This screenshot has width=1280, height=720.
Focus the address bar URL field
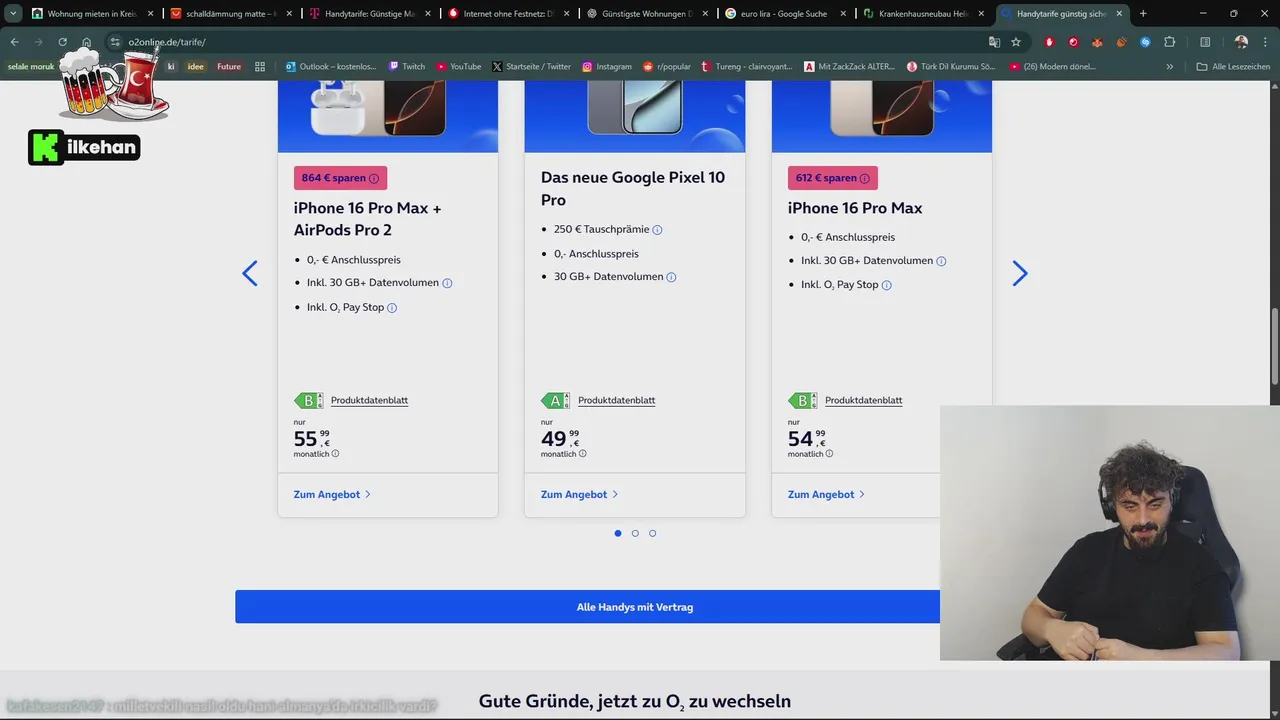550,42
